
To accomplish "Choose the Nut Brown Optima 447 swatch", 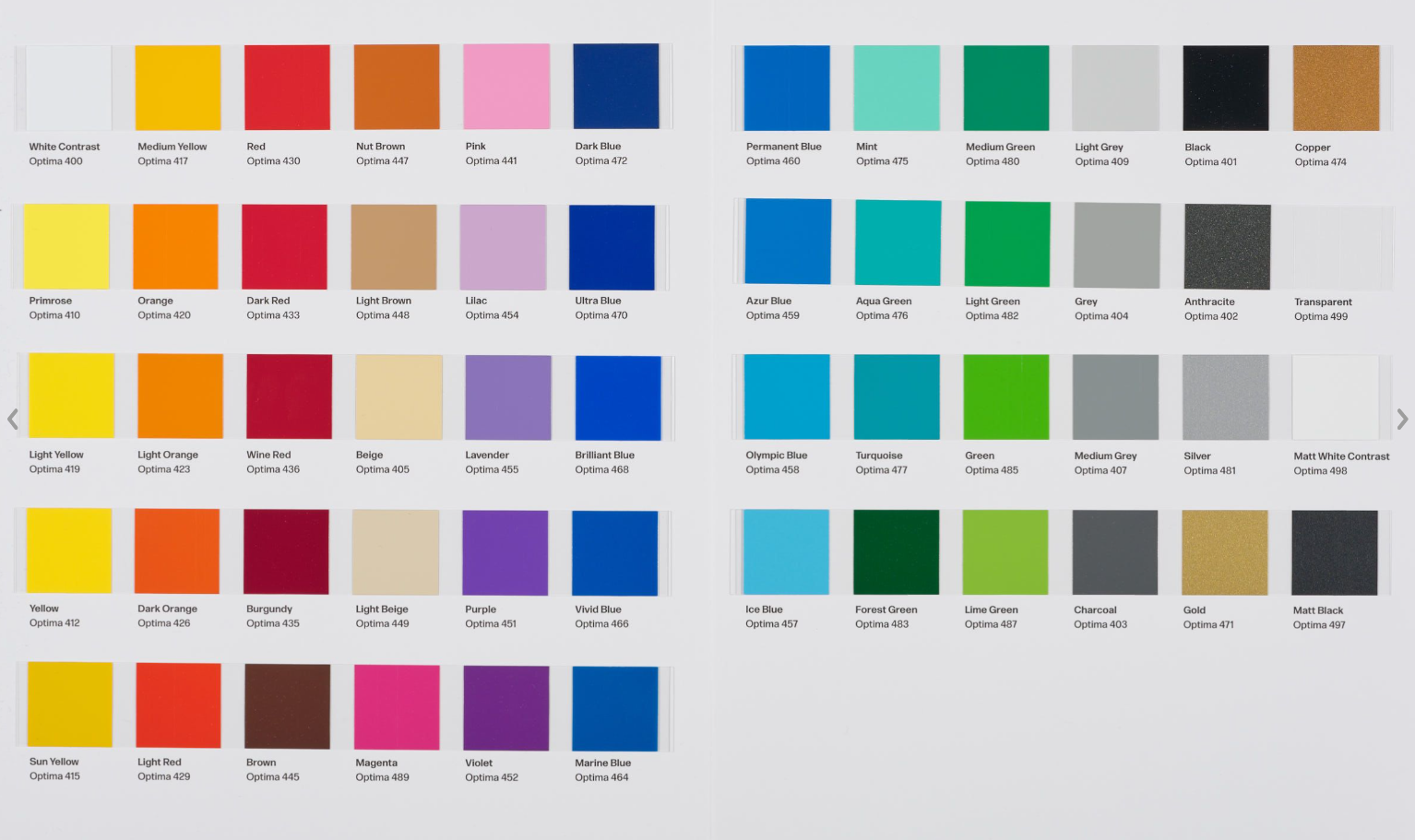I will [397, 87].
